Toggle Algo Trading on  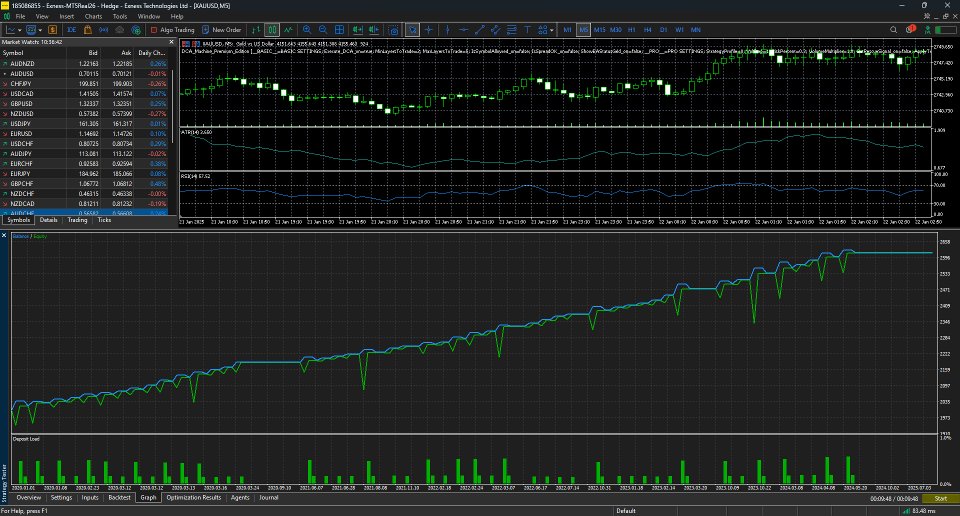tap(173, 29)
